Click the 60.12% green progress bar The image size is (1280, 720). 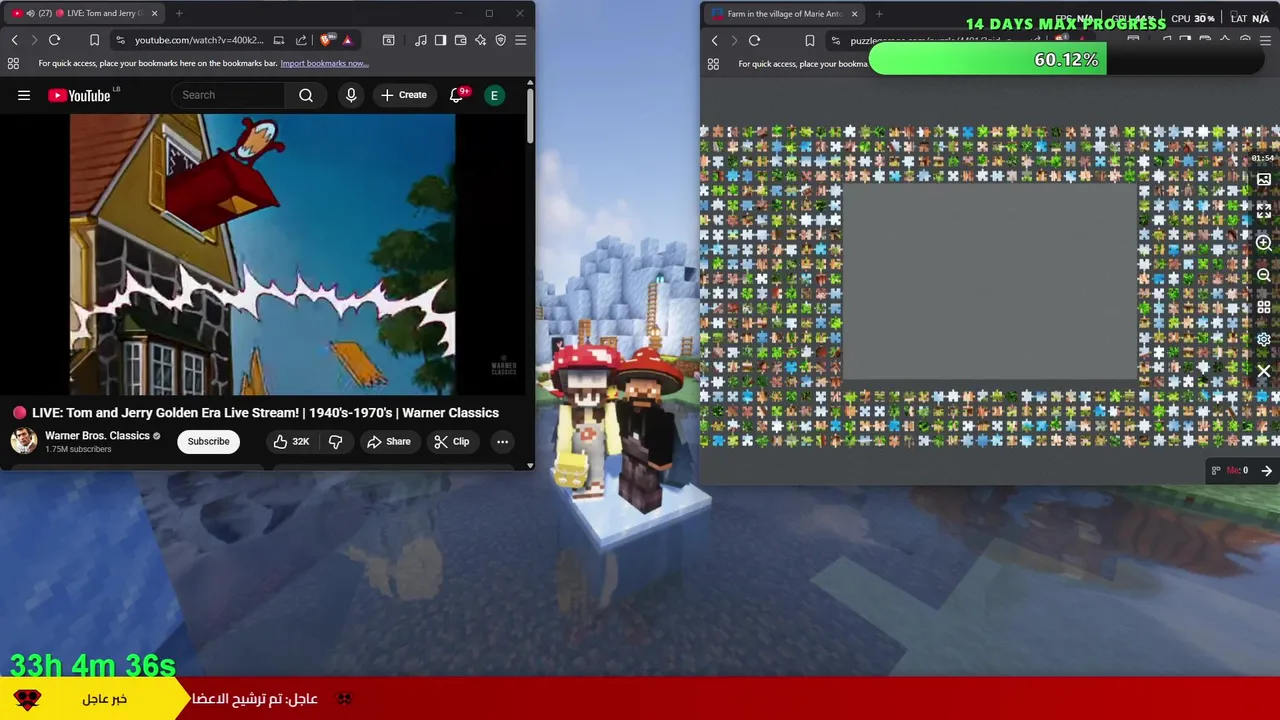[x=988, y=60]
